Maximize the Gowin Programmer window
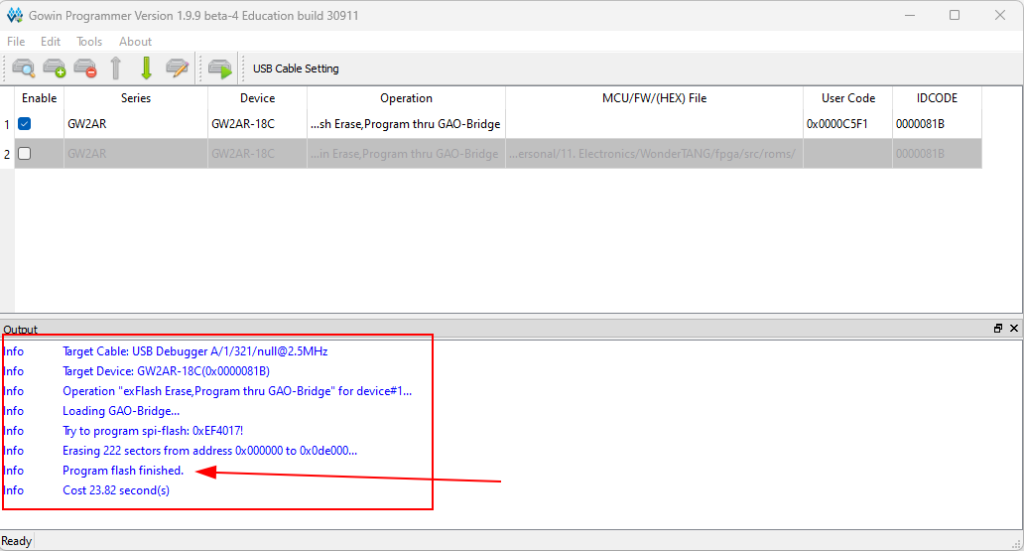 pyautogui.click(x=955, y=15)
